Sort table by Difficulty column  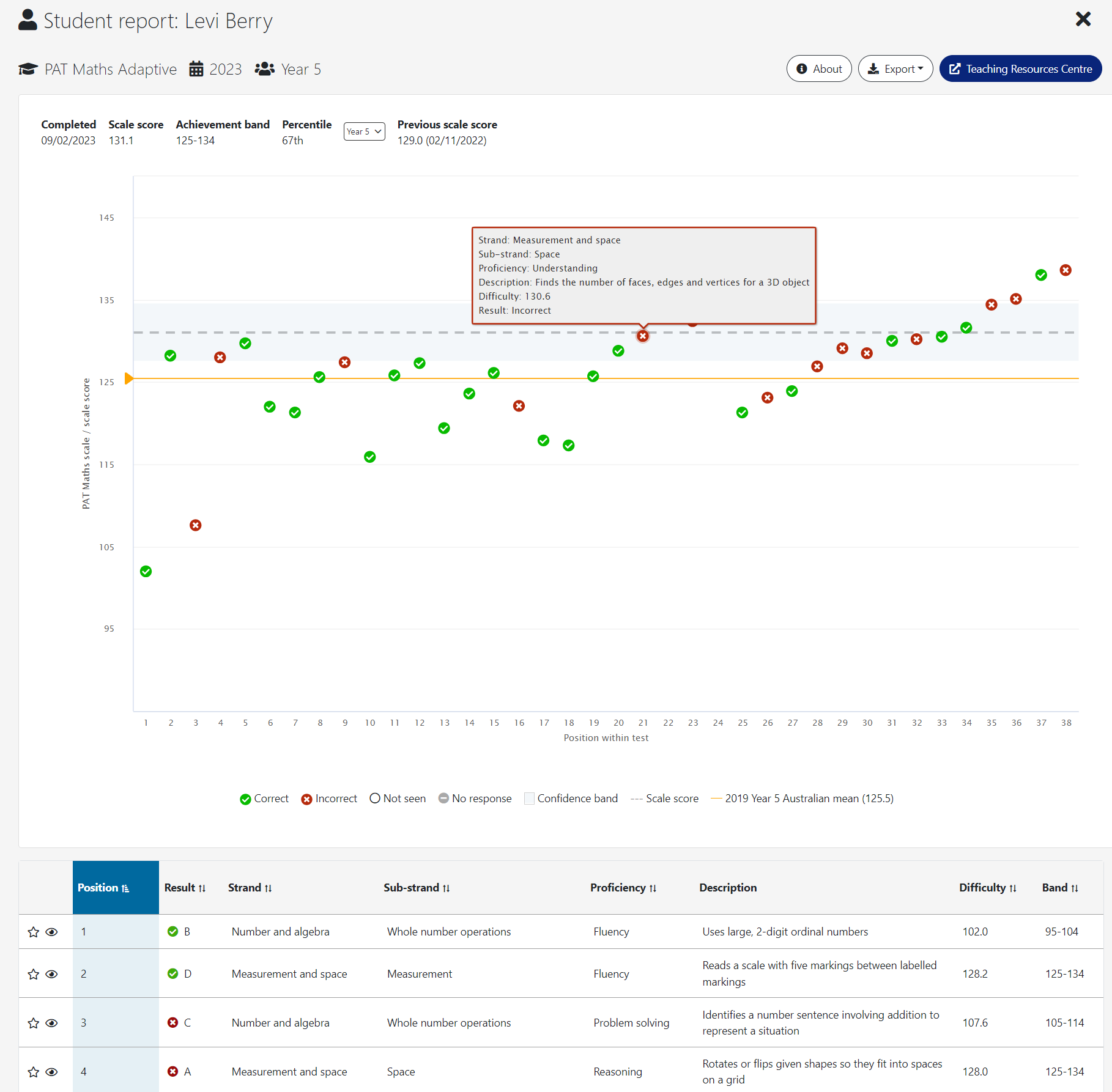pos(987,888)
